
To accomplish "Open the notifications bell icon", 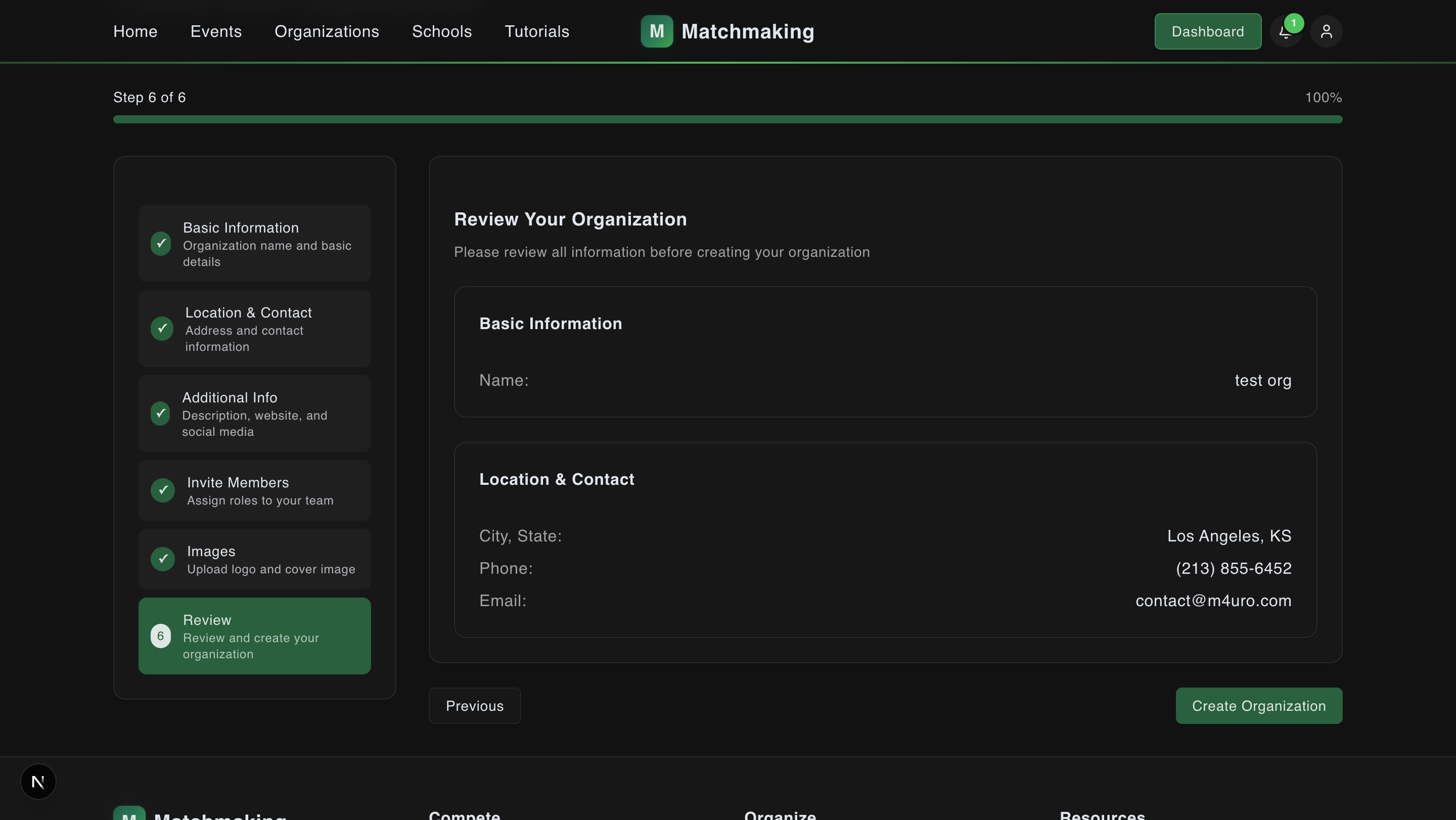I will (1285, 32).
